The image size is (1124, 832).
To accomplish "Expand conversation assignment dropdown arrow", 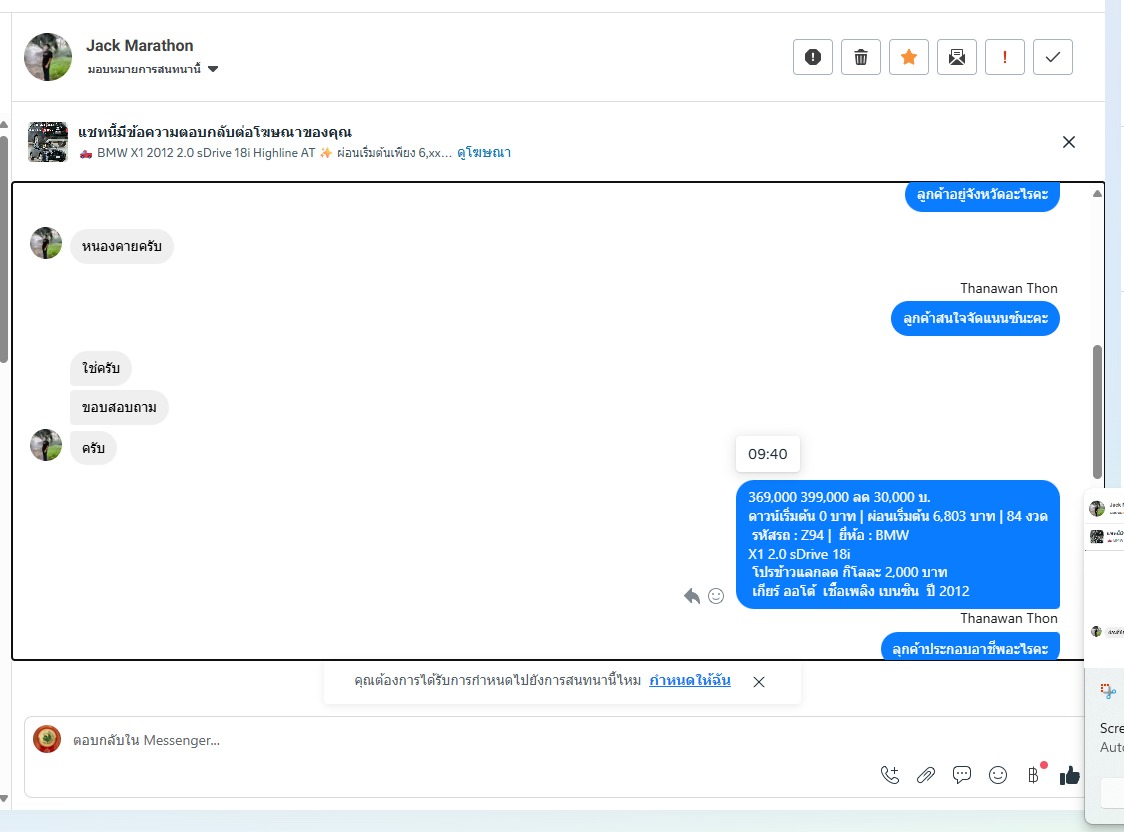I will (213, 70).
